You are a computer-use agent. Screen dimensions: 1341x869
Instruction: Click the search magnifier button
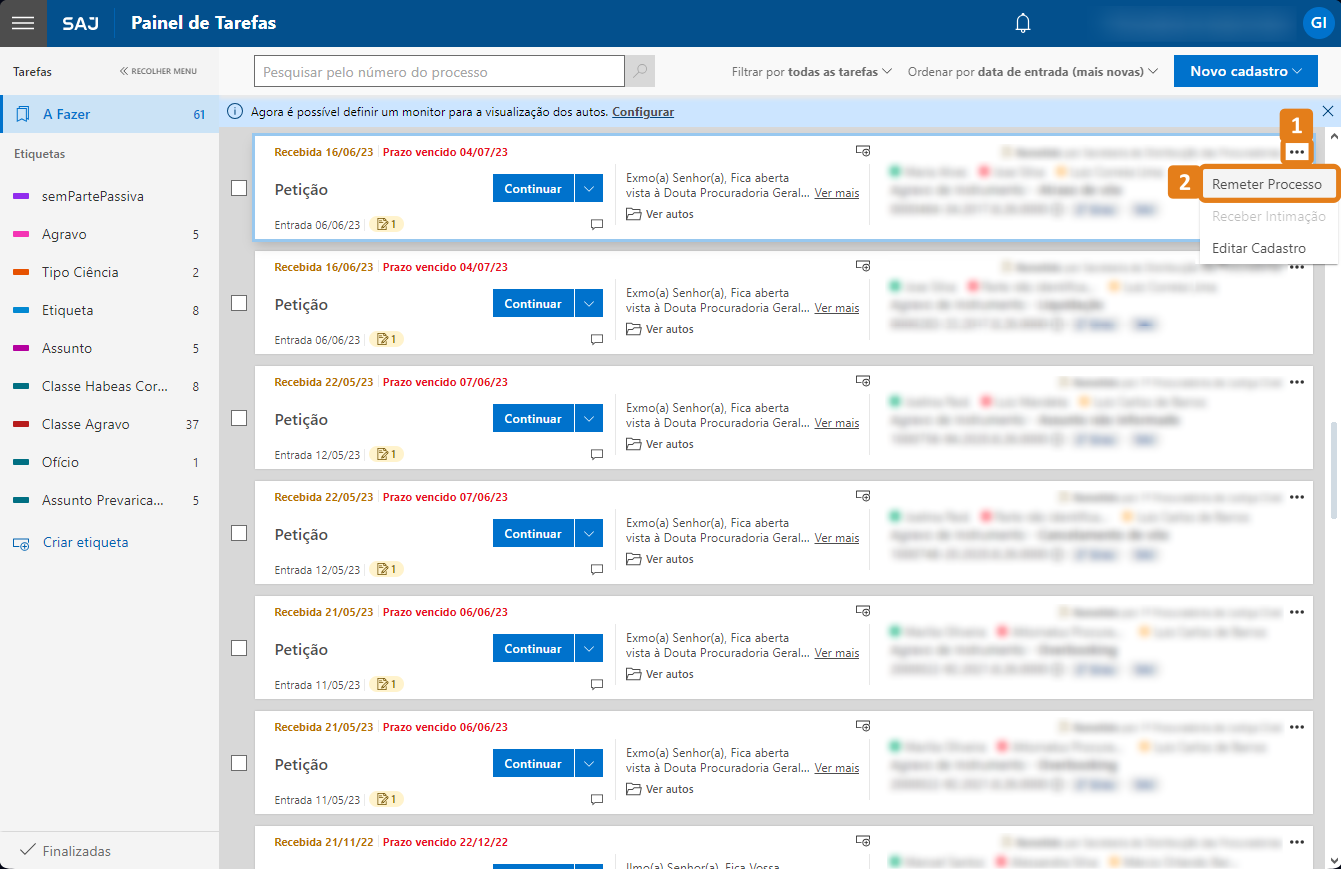coord(640,71)
